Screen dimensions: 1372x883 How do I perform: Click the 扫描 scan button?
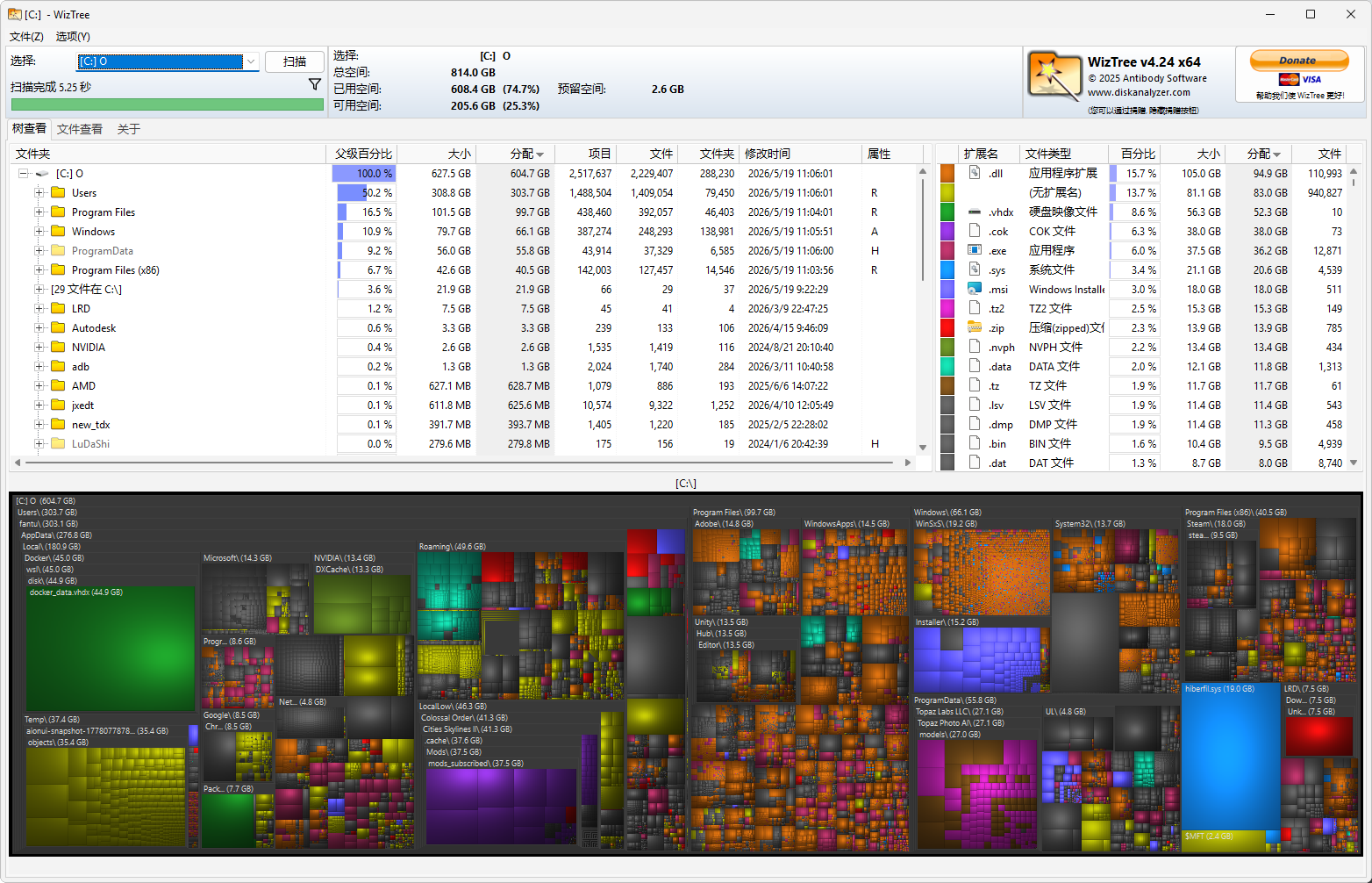[295, 61]
